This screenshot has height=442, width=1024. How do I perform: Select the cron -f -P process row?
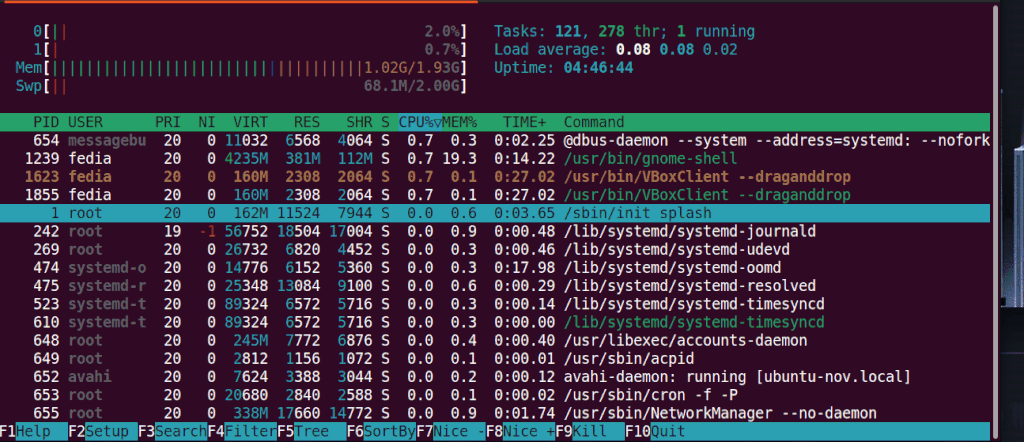click(495, 395)
